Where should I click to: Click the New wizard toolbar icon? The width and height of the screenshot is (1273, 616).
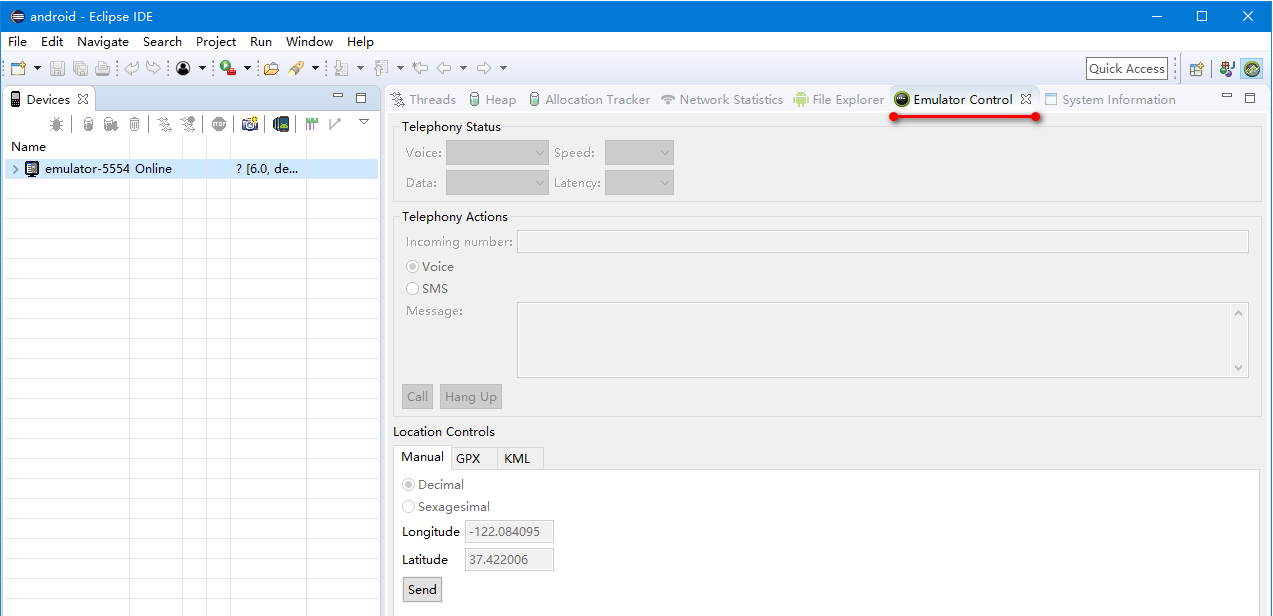point(18,68)
